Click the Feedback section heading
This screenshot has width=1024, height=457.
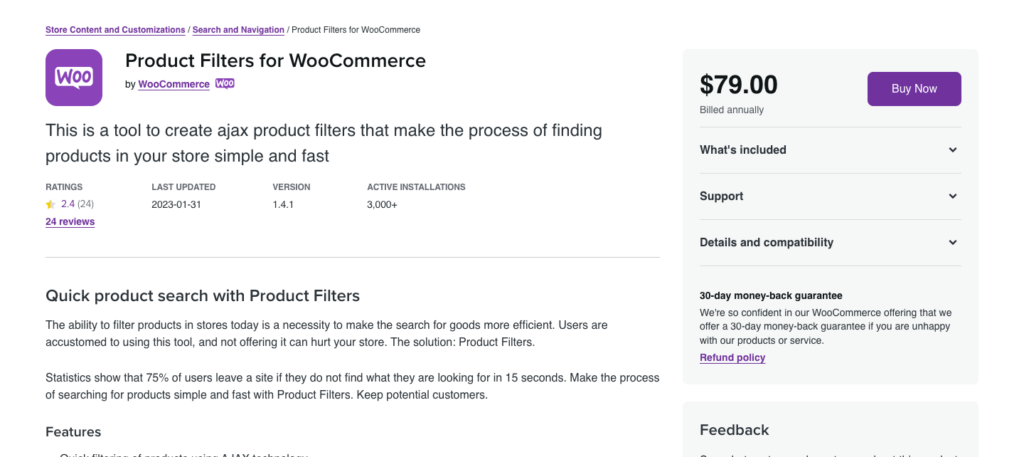coord(734,430)
